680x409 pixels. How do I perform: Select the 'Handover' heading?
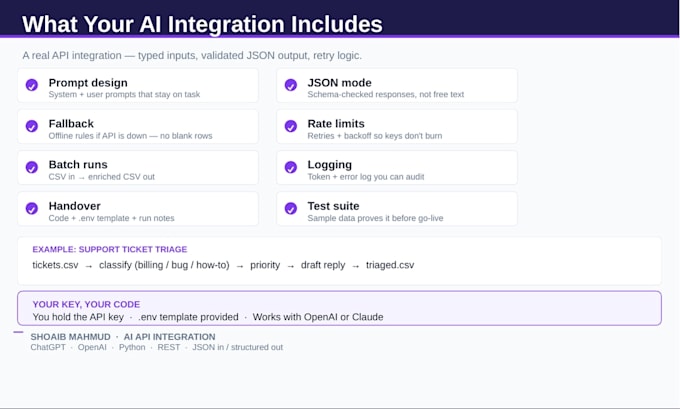coord(75,206)
